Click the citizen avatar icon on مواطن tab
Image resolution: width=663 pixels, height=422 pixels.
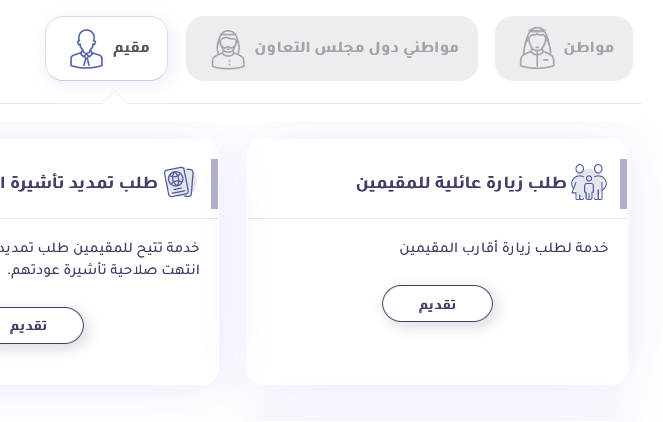pyautogui.click(x=537, y=49)
